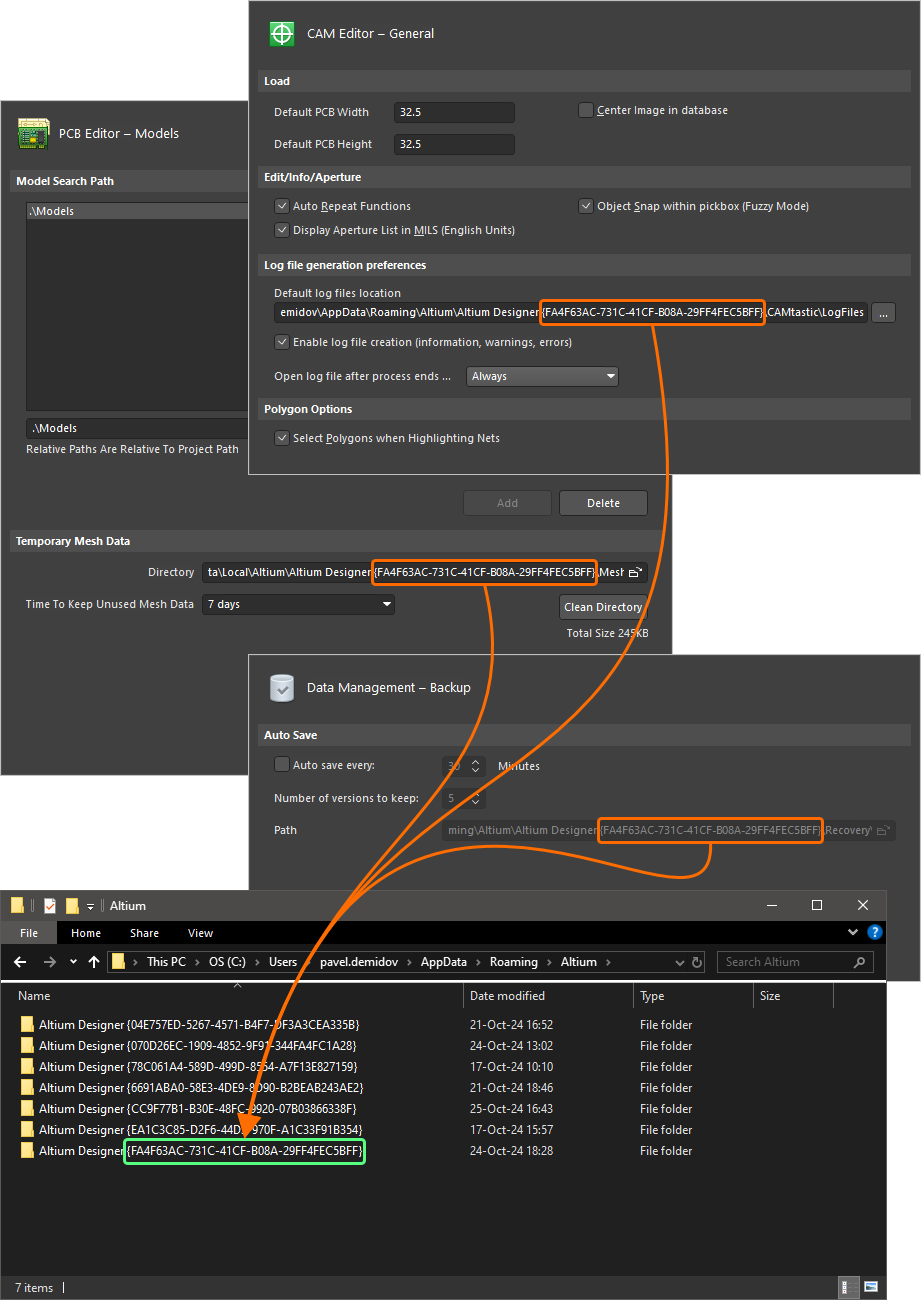Select folder 'Altium Designer {78C061A4-589D-499D-8564-A7F13E827159}'
921x1300 pixels.
[x=189, y=1067]
